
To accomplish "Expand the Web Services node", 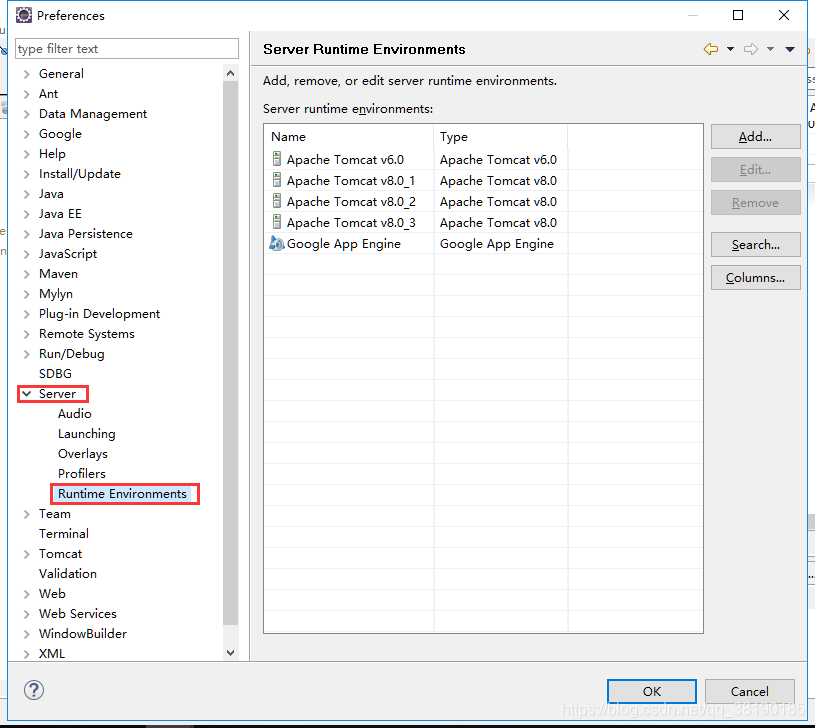I will click(27, 614).
